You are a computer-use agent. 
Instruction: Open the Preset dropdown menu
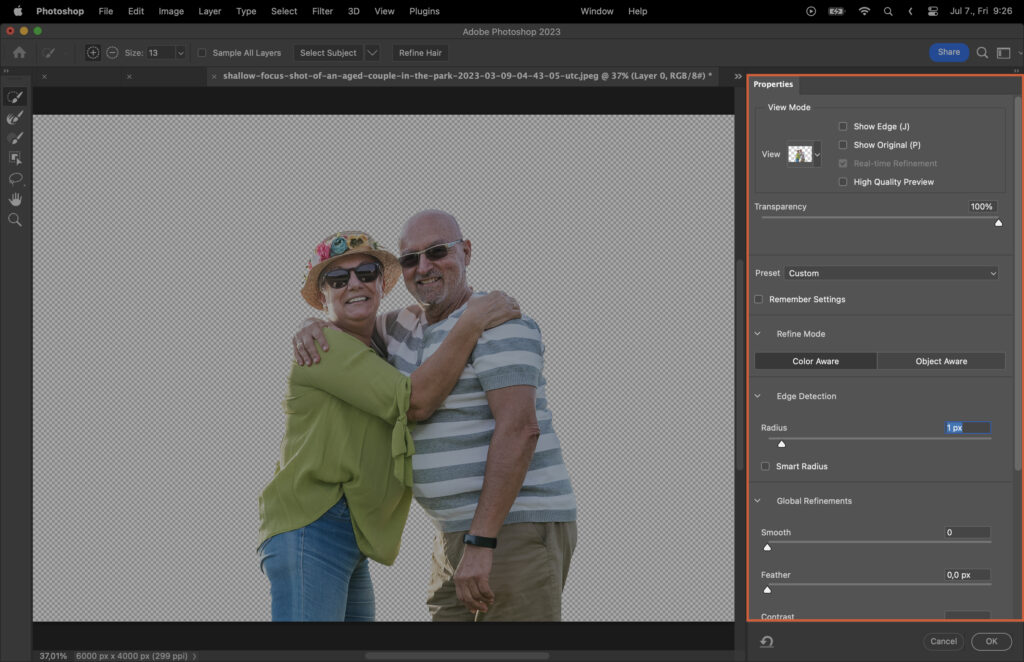(890, 272)
